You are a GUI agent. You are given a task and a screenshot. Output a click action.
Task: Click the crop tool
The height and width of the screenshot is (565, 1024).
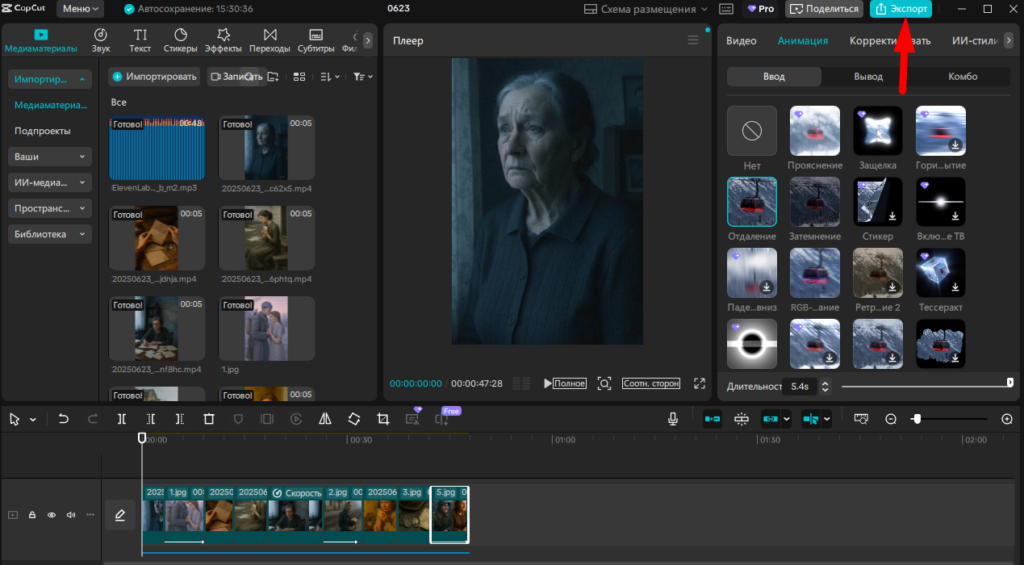pyautogui.click(x=383, y=419)
